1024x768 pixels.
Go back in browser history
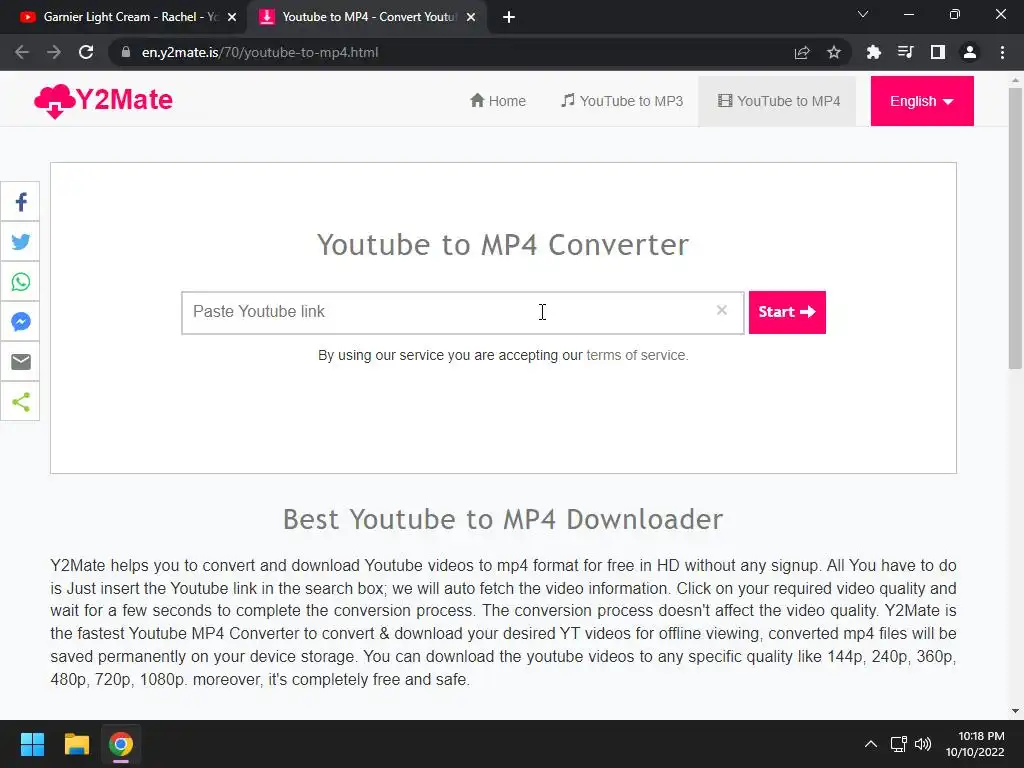22,52
